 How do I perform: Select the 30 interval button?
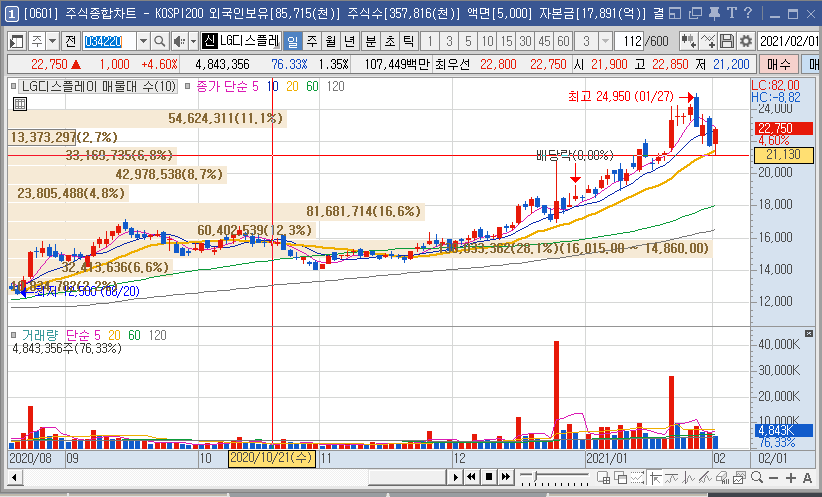coord(525,41)
